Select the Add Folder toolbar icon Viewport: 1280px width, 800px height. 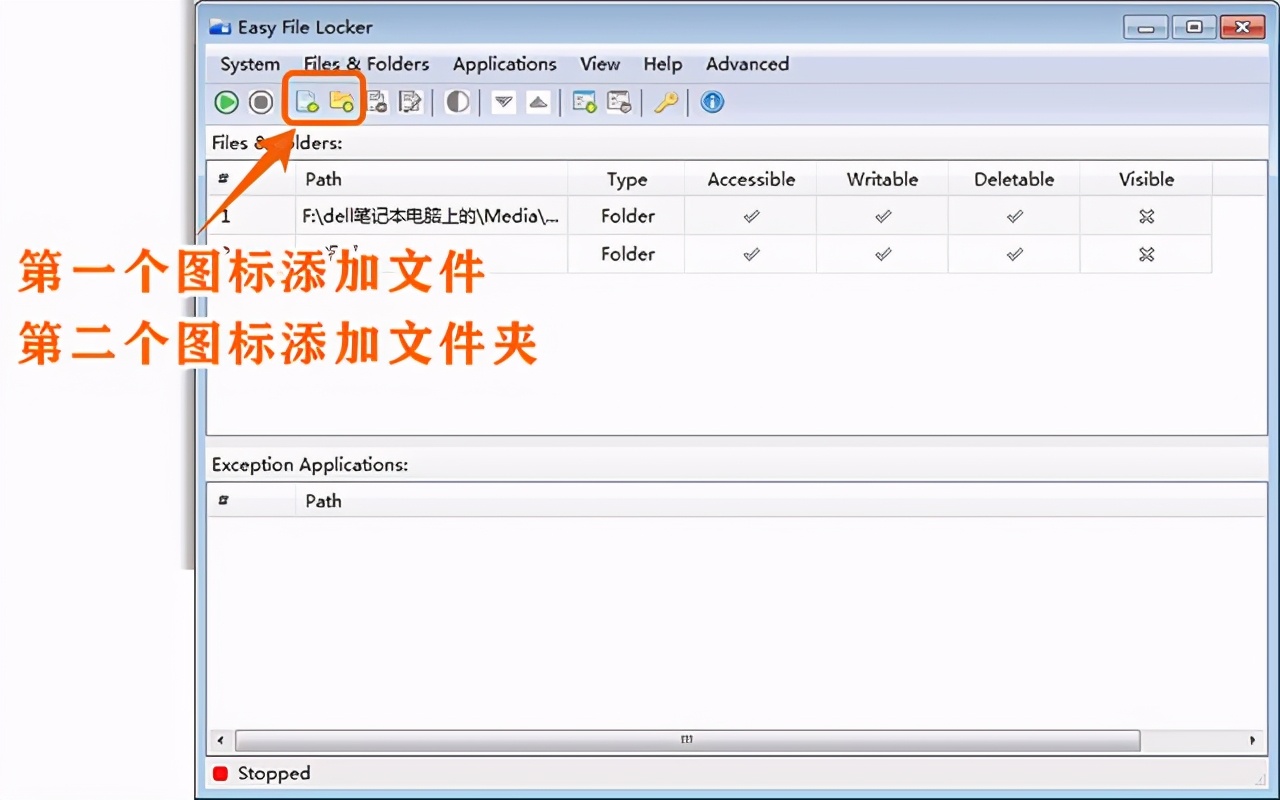pyautogui.click(x=341, y=101)
